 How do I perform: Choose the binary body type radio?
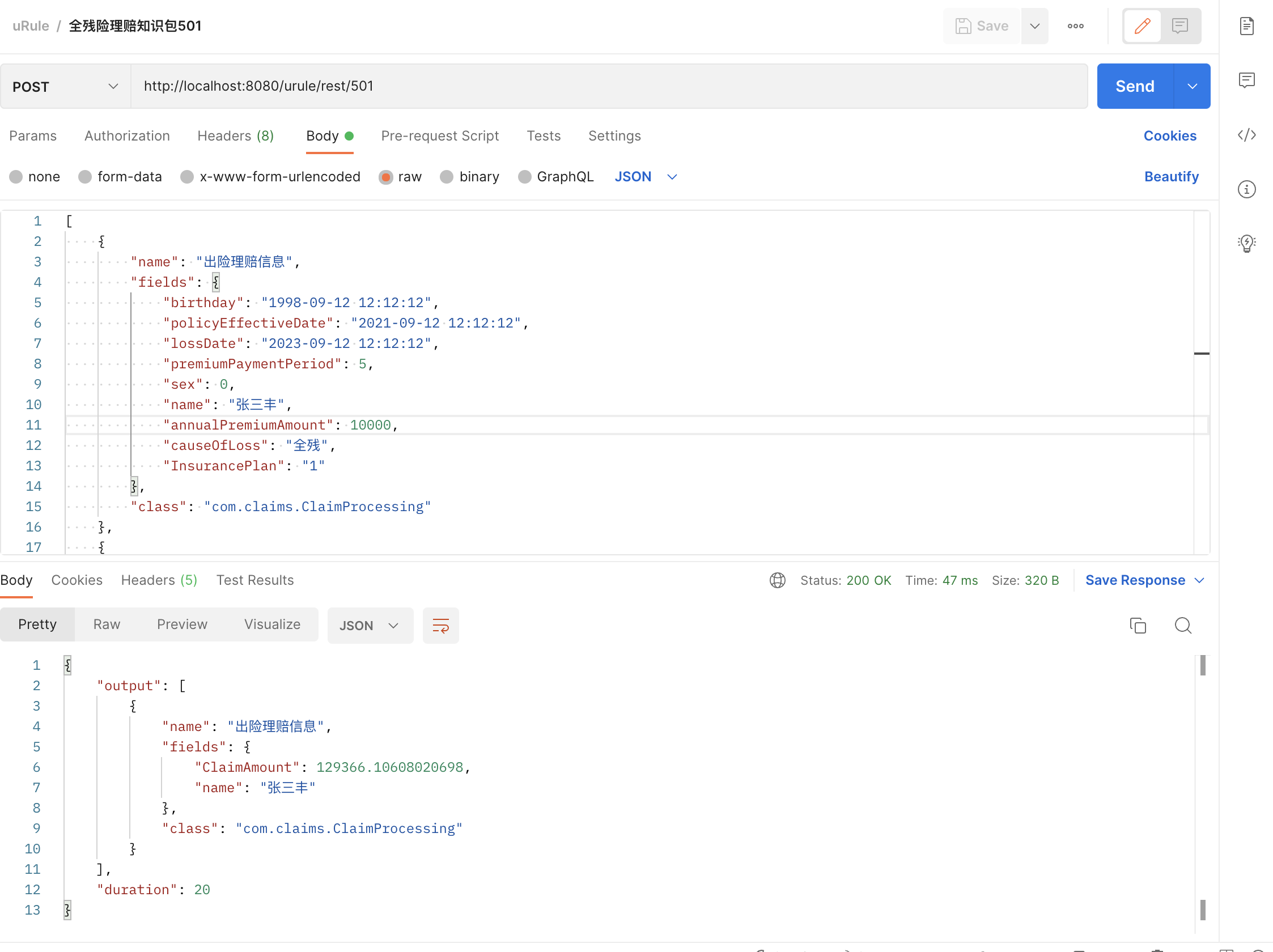pyautogui.click(x=447, y=177)
